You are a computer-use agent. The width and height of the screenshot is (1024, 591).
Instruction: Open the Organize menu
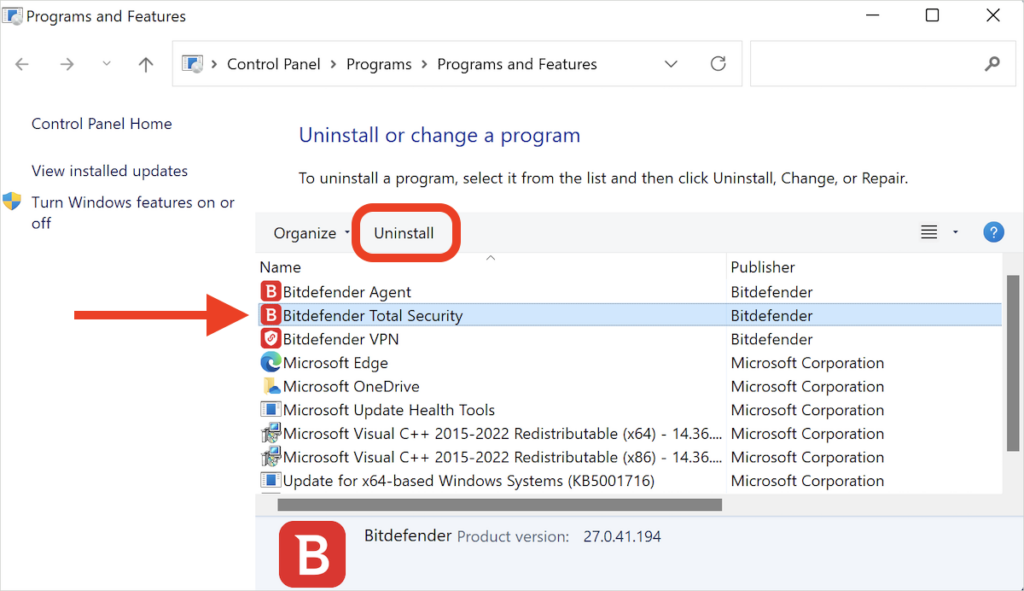[x=307, y=232]
